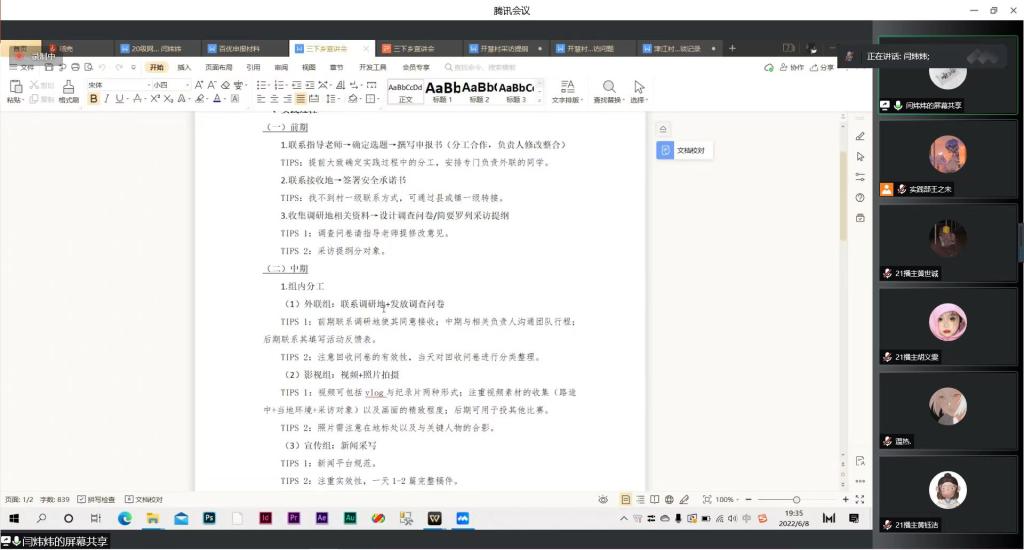This screenshot has width=1024, height=550.
Task: Toggle bold formatting in the ribbon
Action: tap(92, 99)
